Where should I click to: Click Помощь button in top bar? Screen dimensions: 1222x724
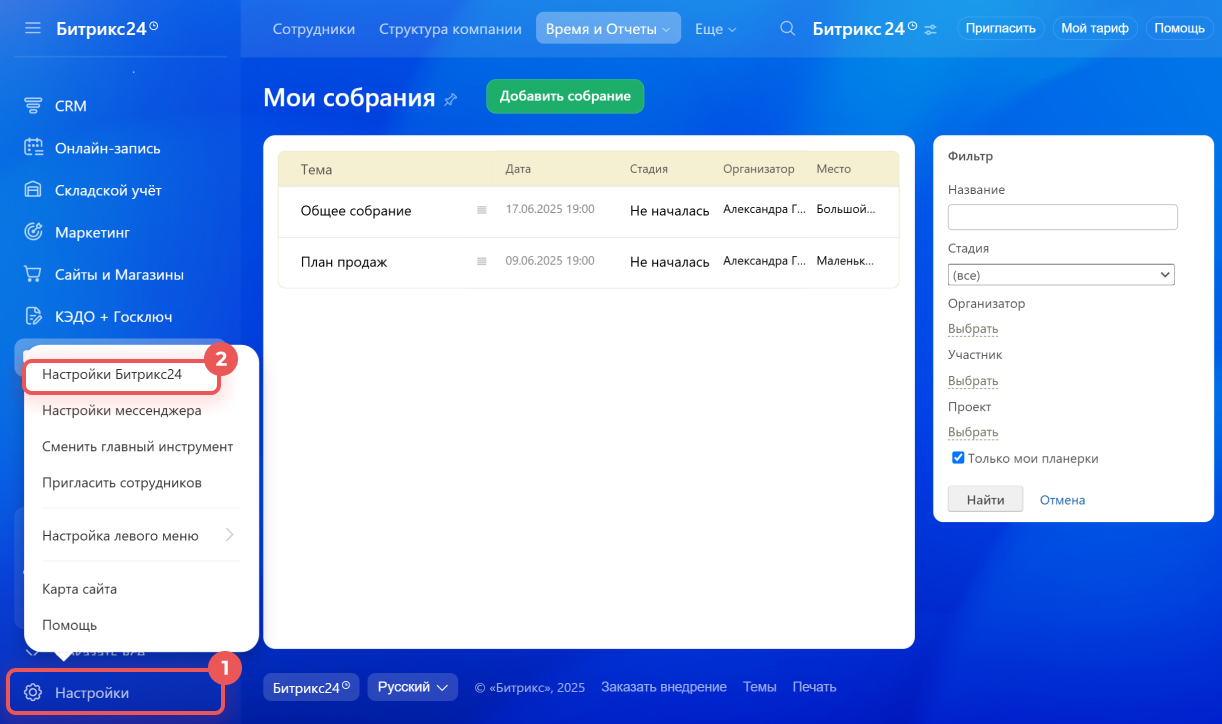1180,28
